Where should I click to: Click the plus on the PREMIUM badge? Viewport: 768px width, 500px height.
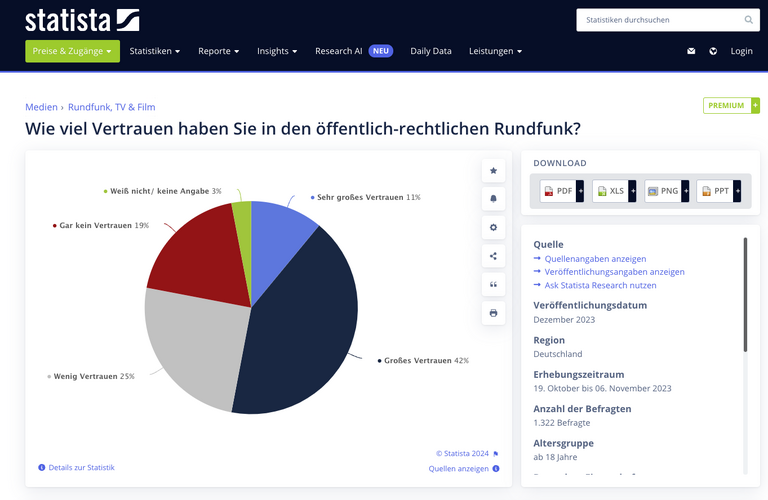756,105
